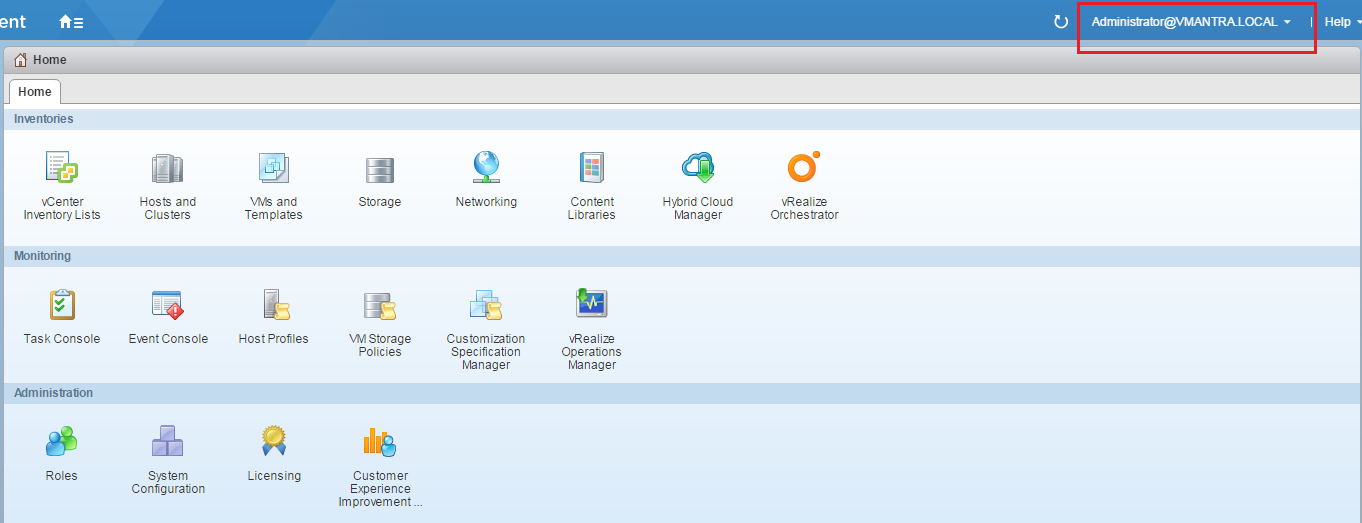1362x523 pixels.
Task: Click the vRealize Orchestrator label text
Action: tap(804, 208)
